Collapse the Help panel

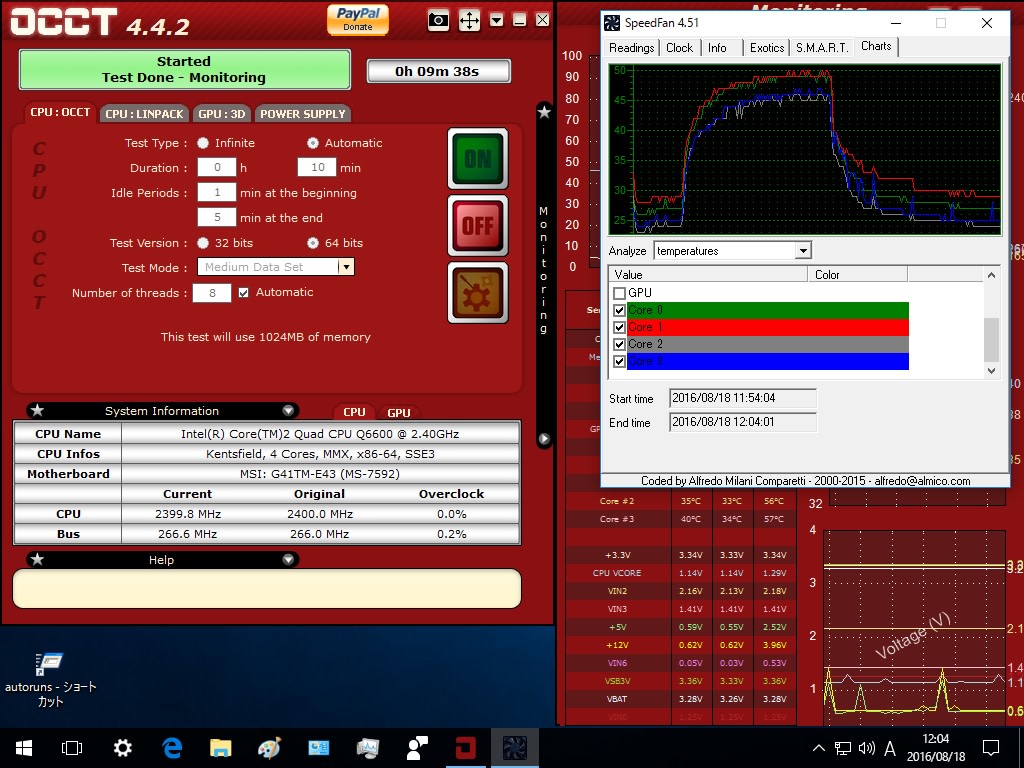[288, 560]
